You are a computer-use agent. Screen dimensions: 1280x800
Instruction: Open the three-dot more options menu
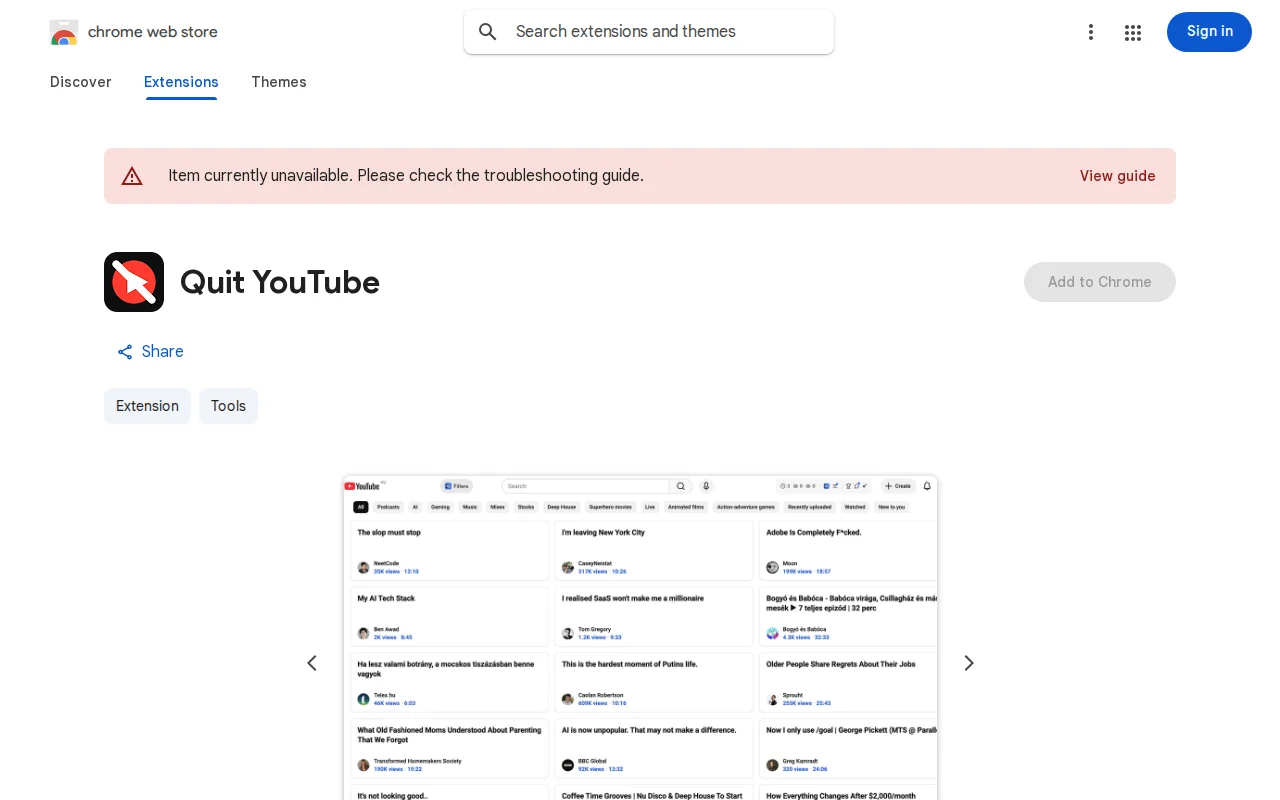tap(1091, 32)
